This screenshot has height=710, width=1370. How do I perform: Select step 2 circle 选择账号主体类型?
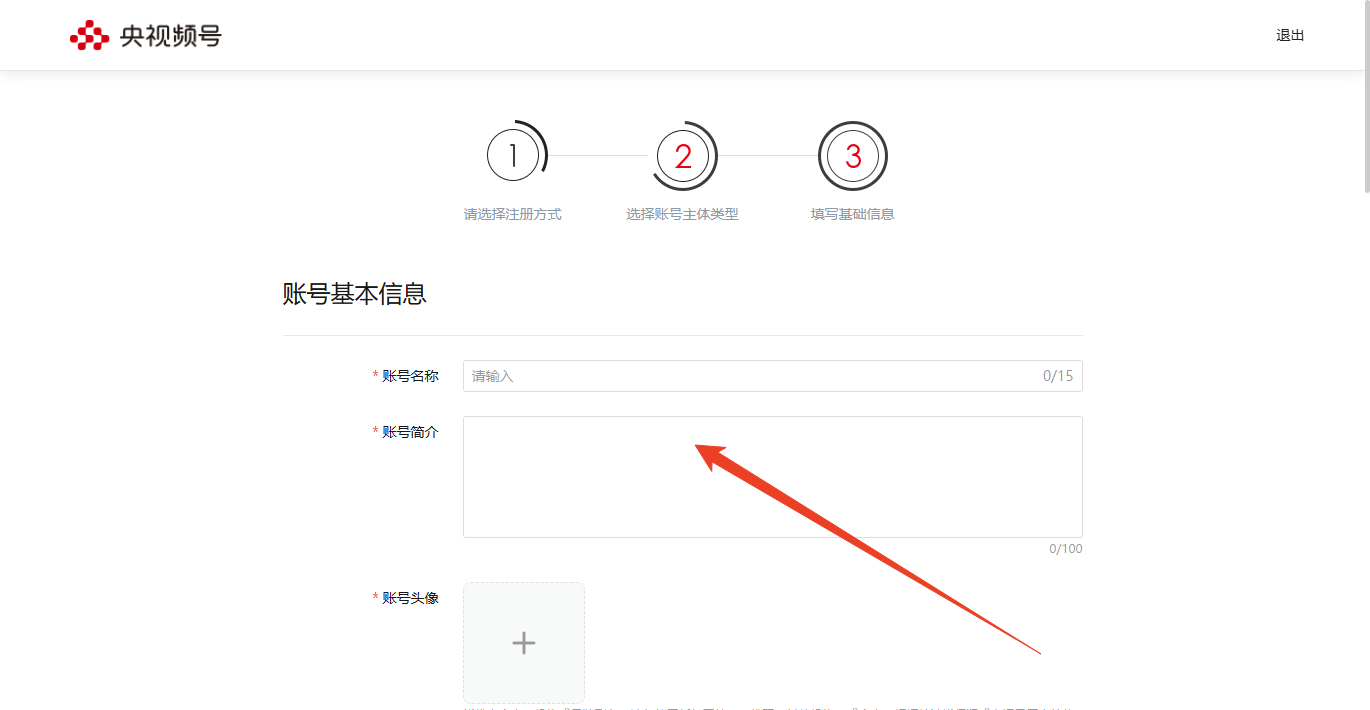coord(683,156)
